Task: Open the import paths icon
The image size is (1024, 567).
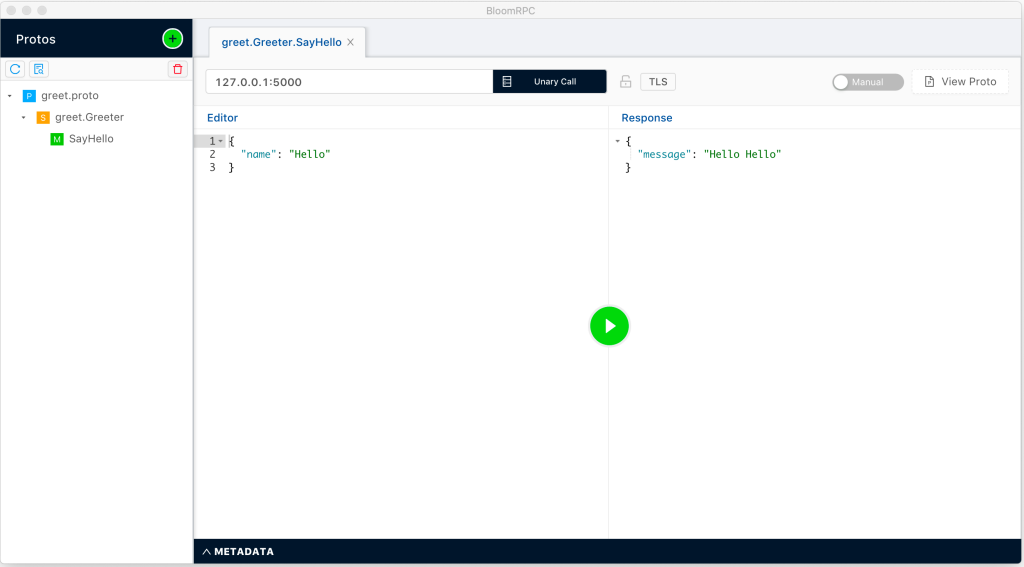Action: (x=39, y=69)
